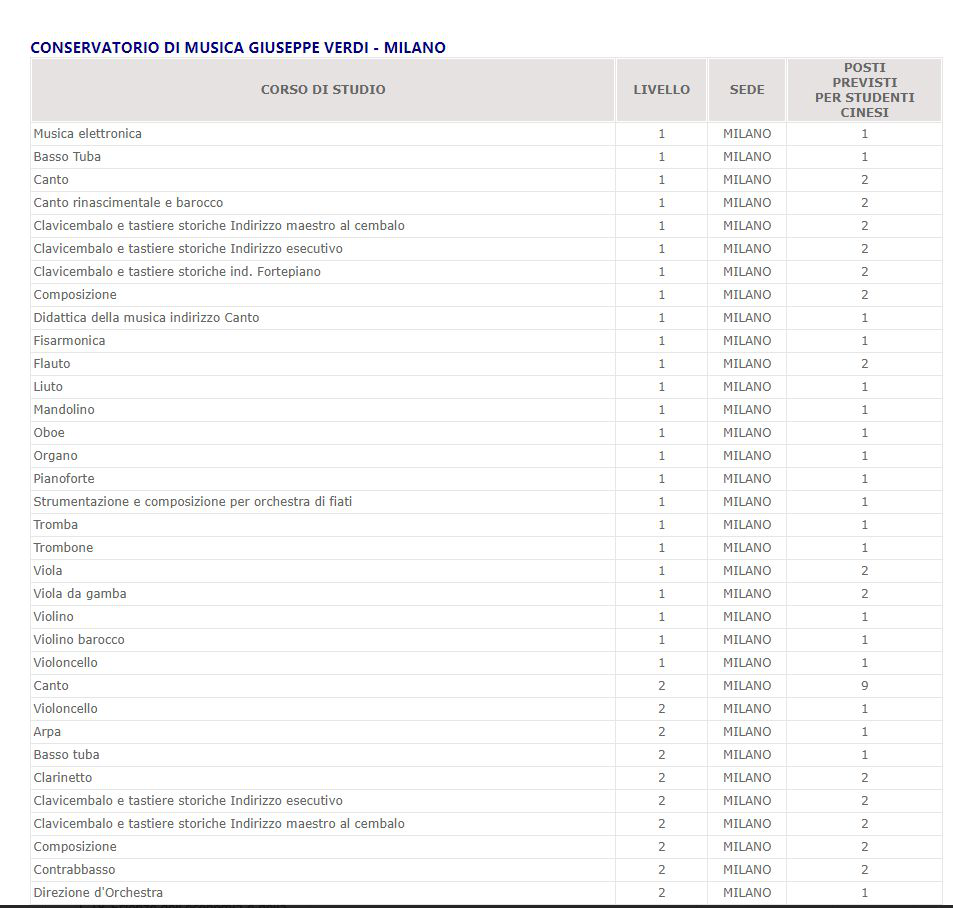Select Strumentazione e composizione per orchestra di fiati
Image resolution: width=953 pixels, height=908 pixels.
(x=192, y=502)
